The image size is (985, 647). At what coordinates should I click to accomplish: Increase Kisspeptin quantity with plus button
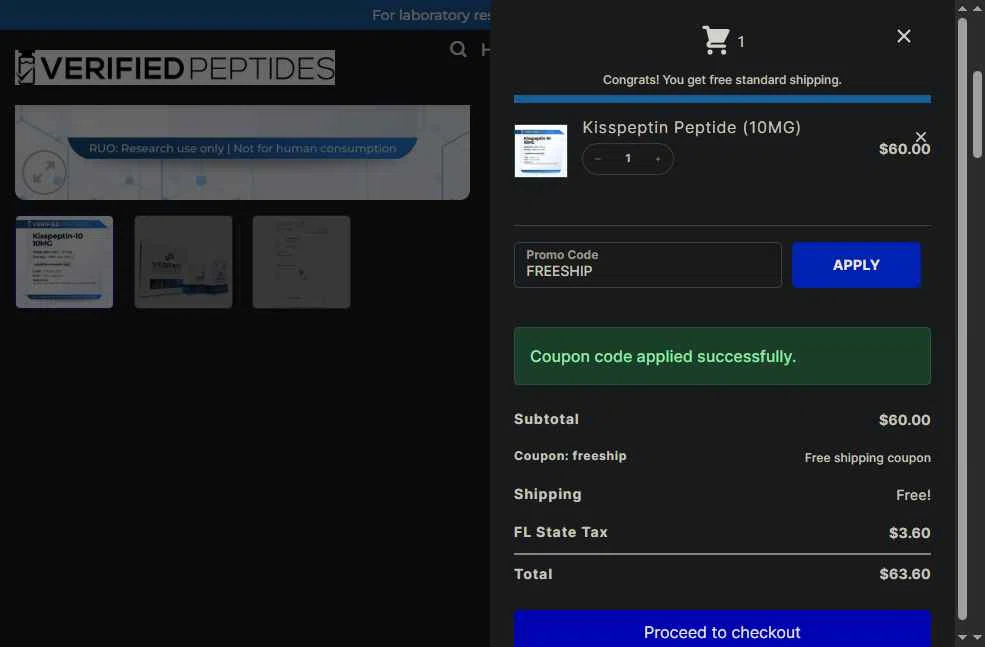click(658, 159)
